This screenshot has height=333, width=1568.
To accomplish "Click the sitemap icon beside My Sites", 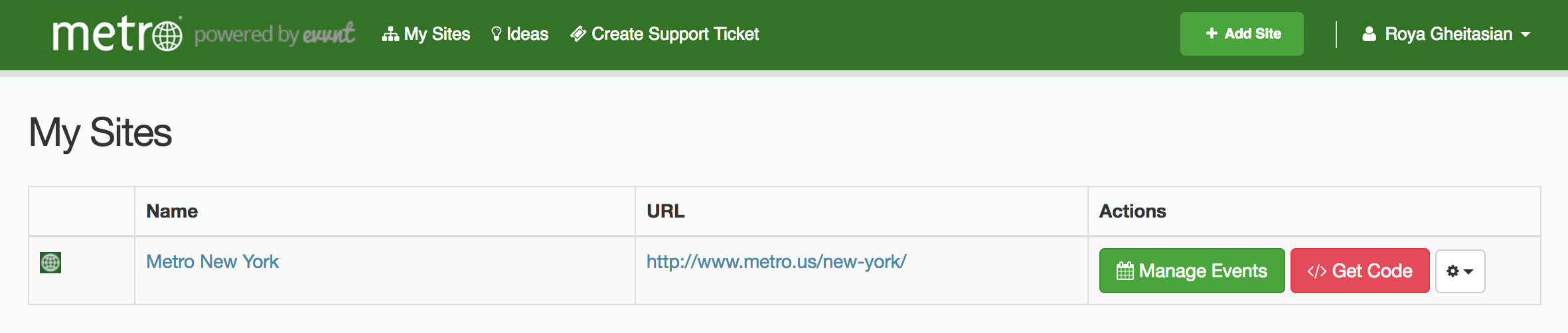I will (390, 34).
